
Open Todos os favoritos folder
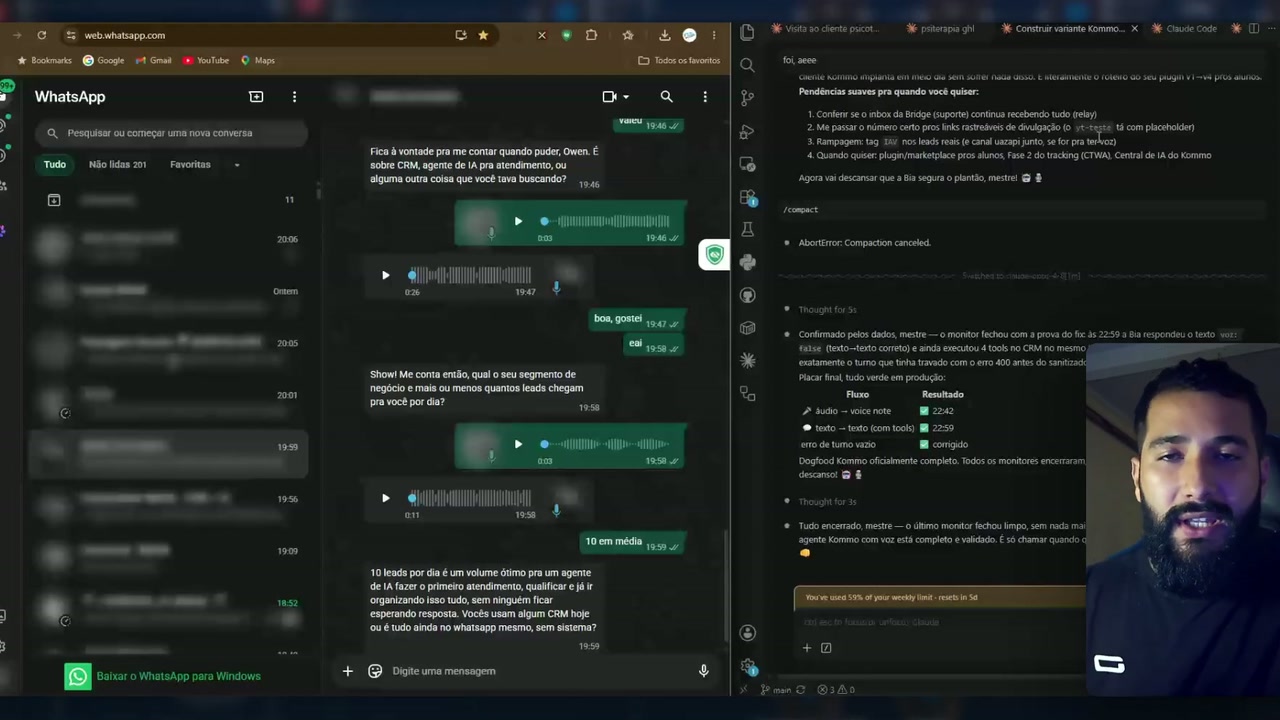point(679,60)
